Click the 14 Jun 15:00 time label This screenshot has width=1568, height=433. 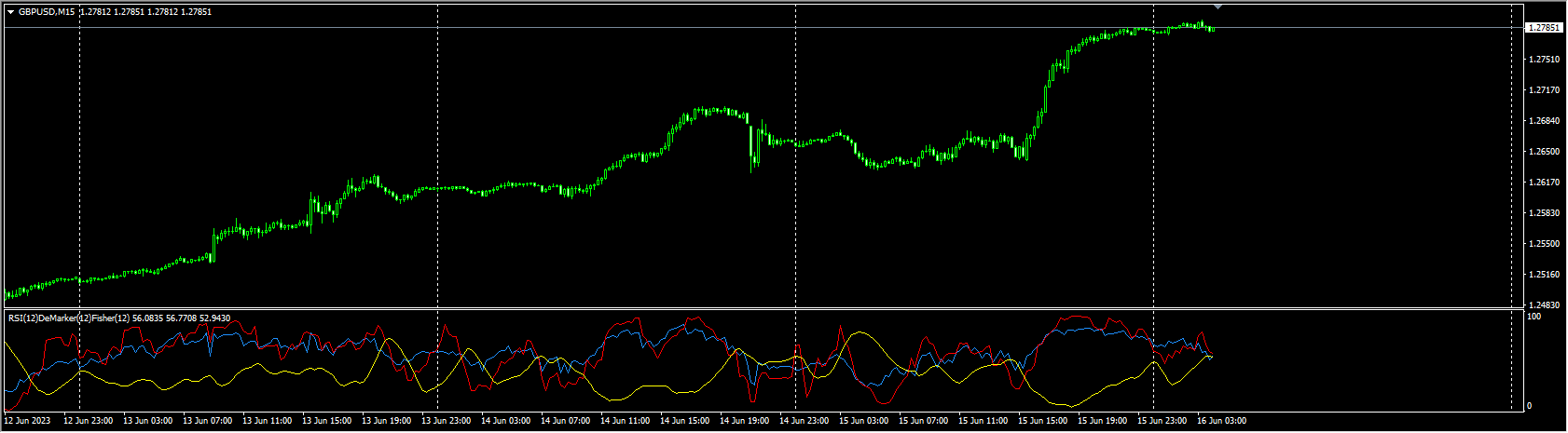684,422
